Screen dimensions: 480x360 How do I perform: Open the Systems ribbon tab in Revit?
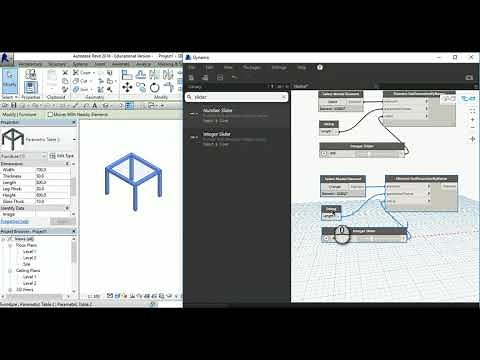click(x=80, y=64)
